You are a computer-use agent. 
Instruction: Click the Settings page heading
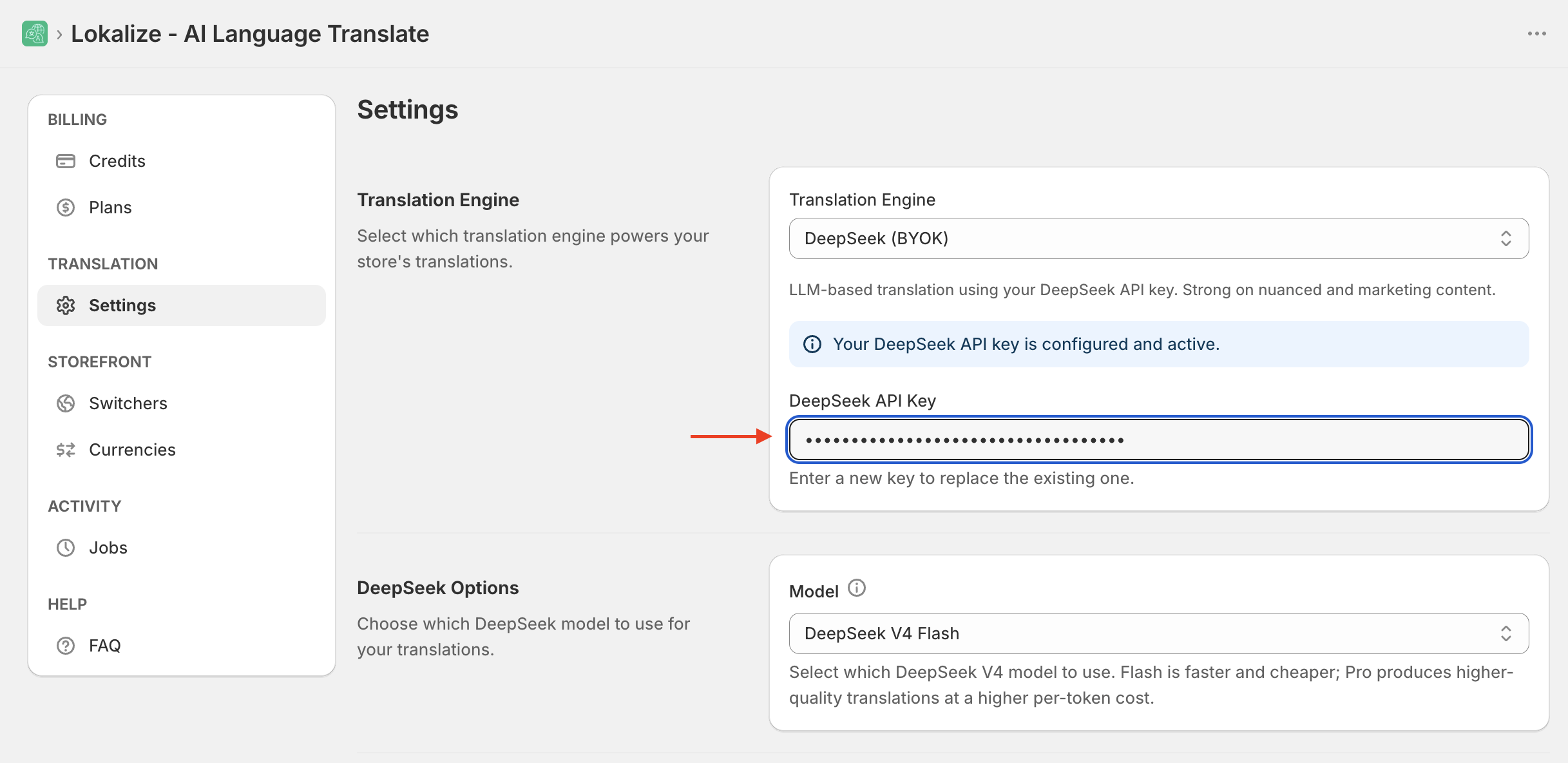(x=408, y=110)
